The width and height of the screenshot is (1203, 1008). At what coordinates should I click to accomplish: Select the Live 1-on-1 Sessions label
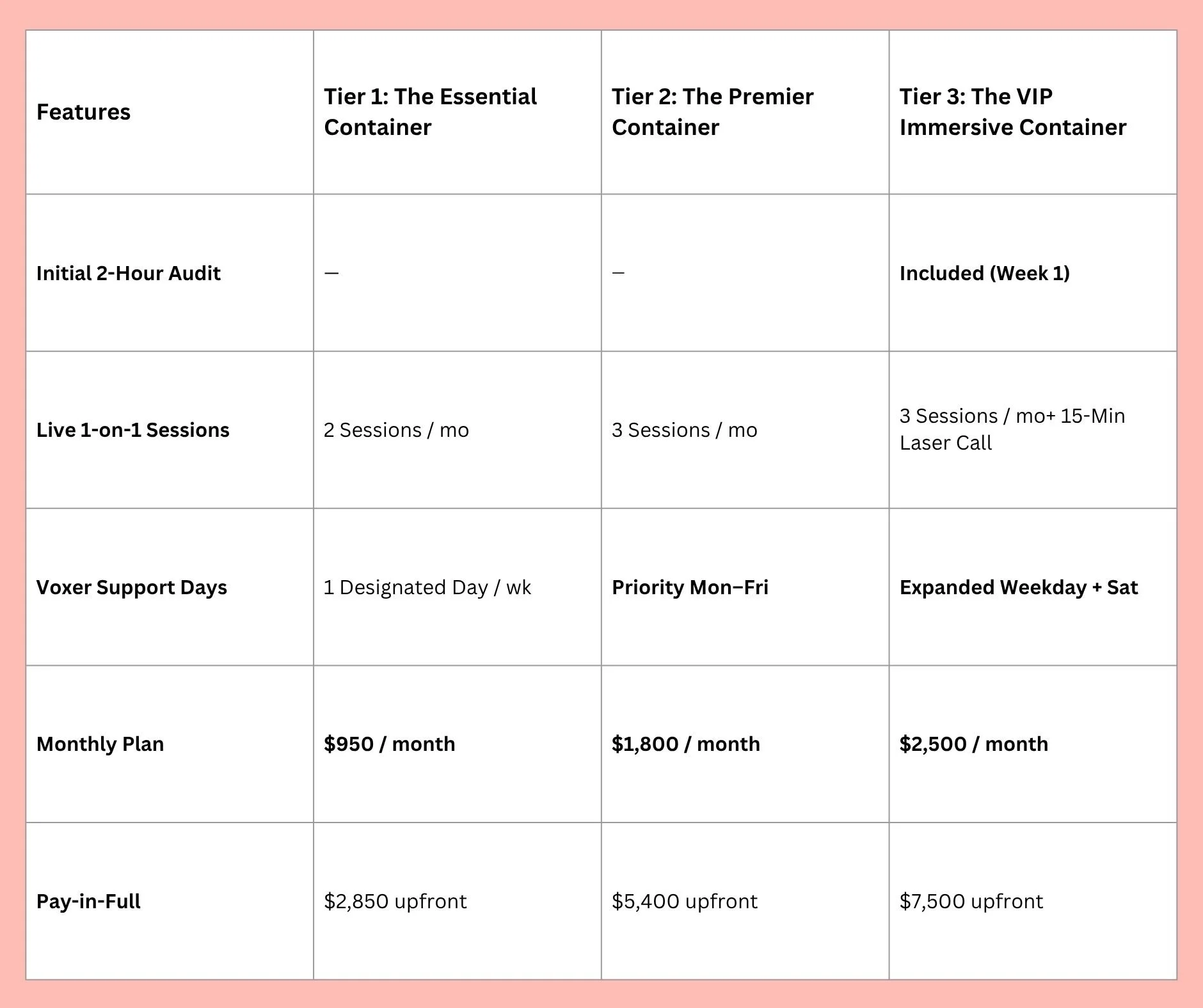(132, 430)
